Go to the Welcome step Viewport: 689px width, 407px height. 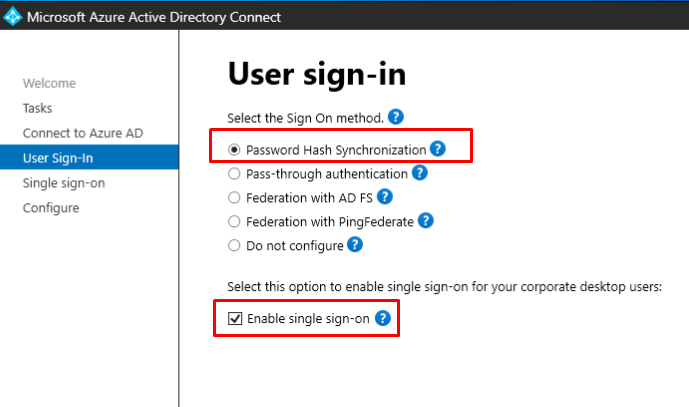click(49, 83)
